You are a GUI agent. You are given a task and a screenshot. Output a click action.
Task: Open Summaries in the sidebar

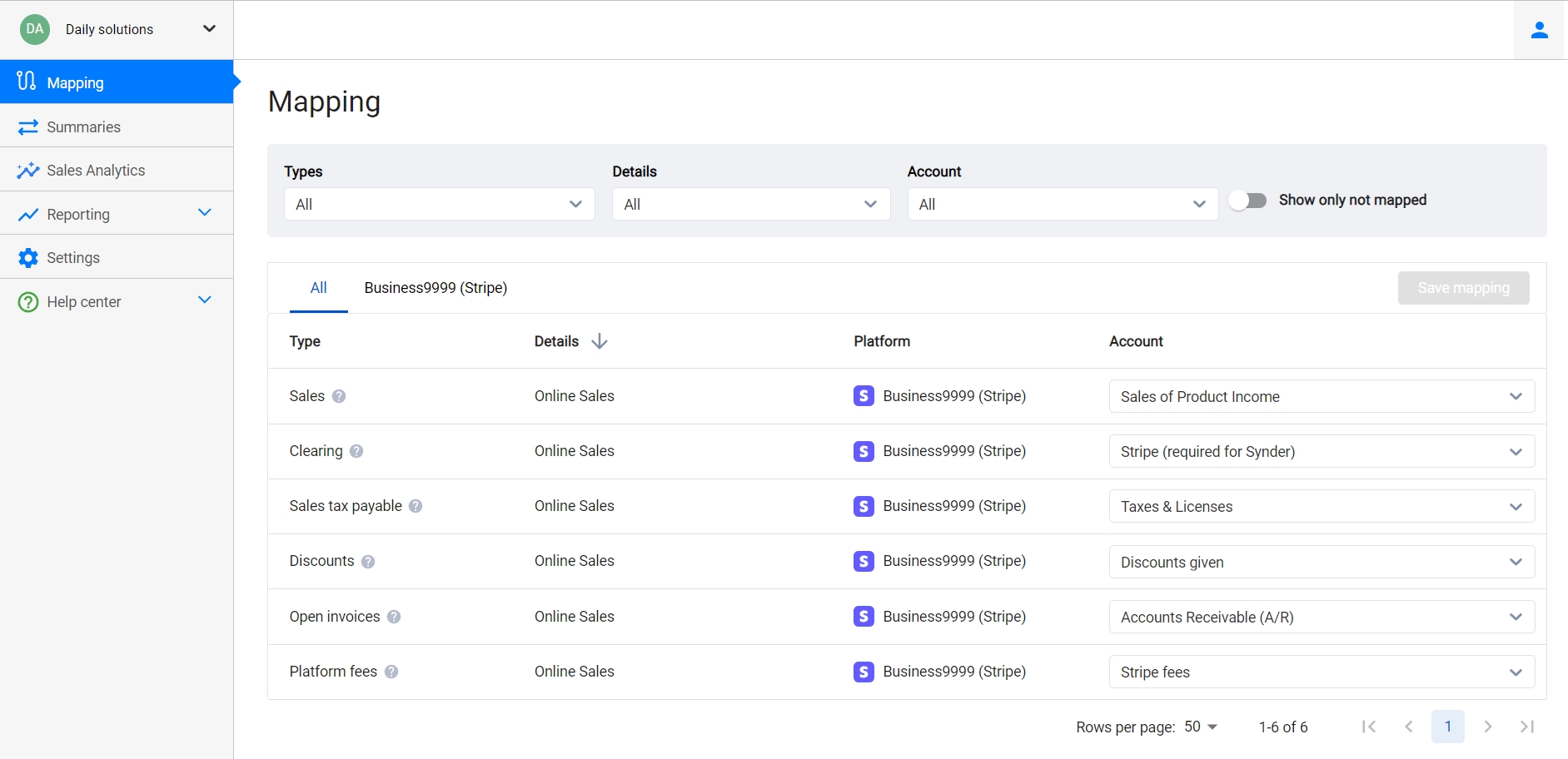coord(117,126)
